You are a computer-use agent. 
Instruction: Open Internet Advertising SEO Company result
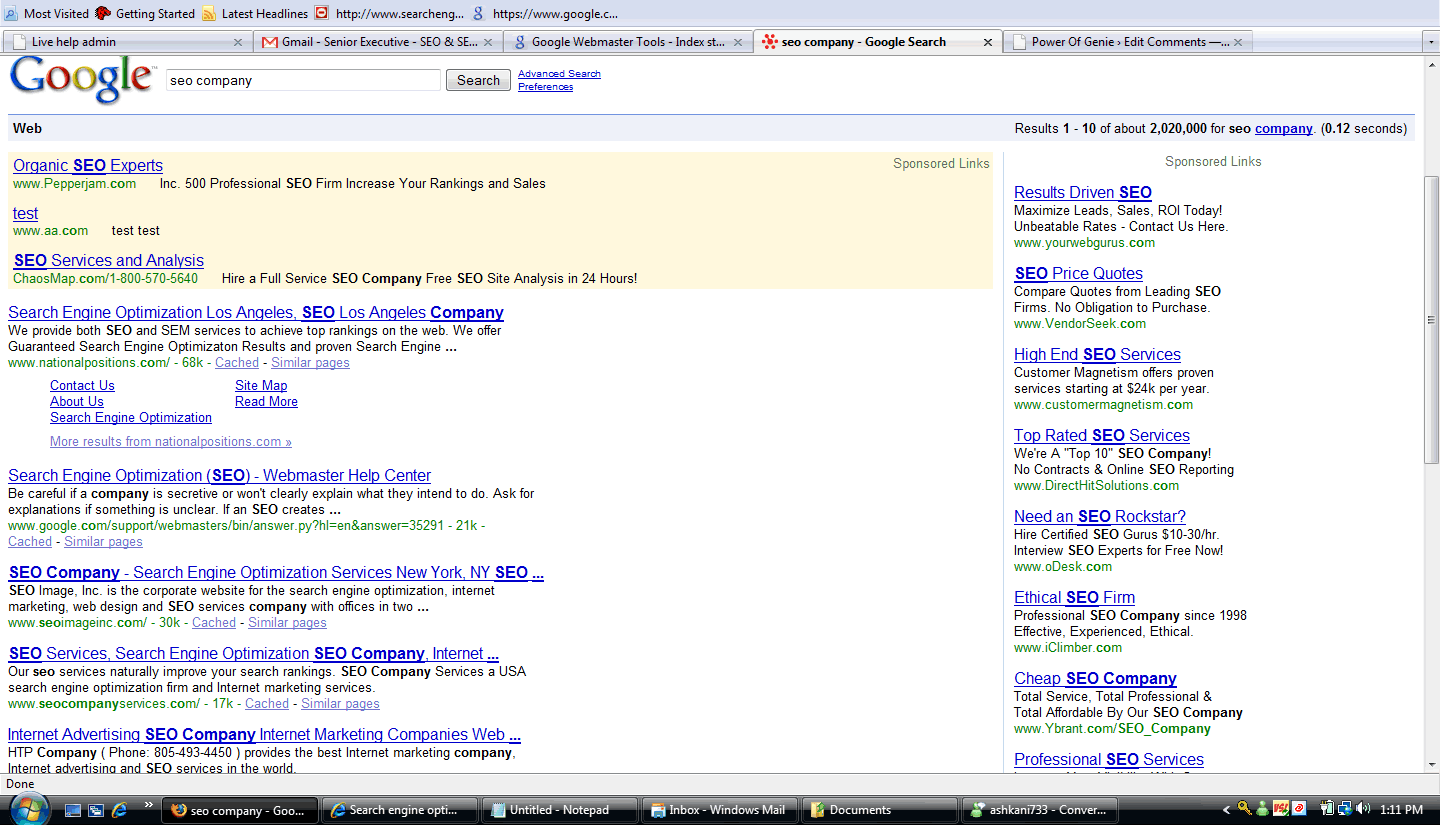(x=264, y=735)
